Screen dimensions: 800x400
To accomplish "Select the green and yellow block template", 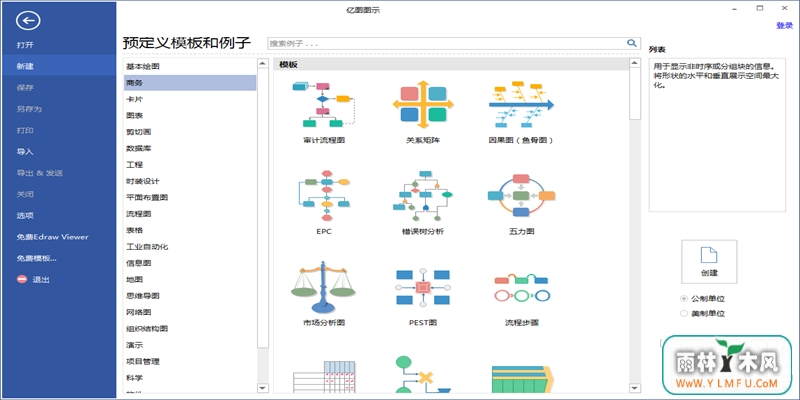I will [521, 380].
